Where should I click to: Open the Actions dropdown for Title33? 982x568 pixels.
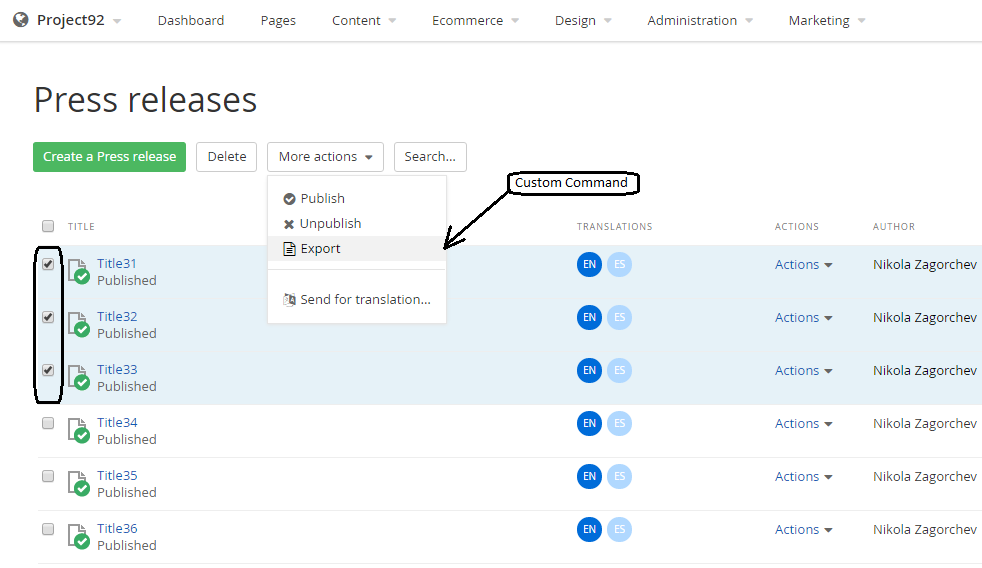point(804,371)
